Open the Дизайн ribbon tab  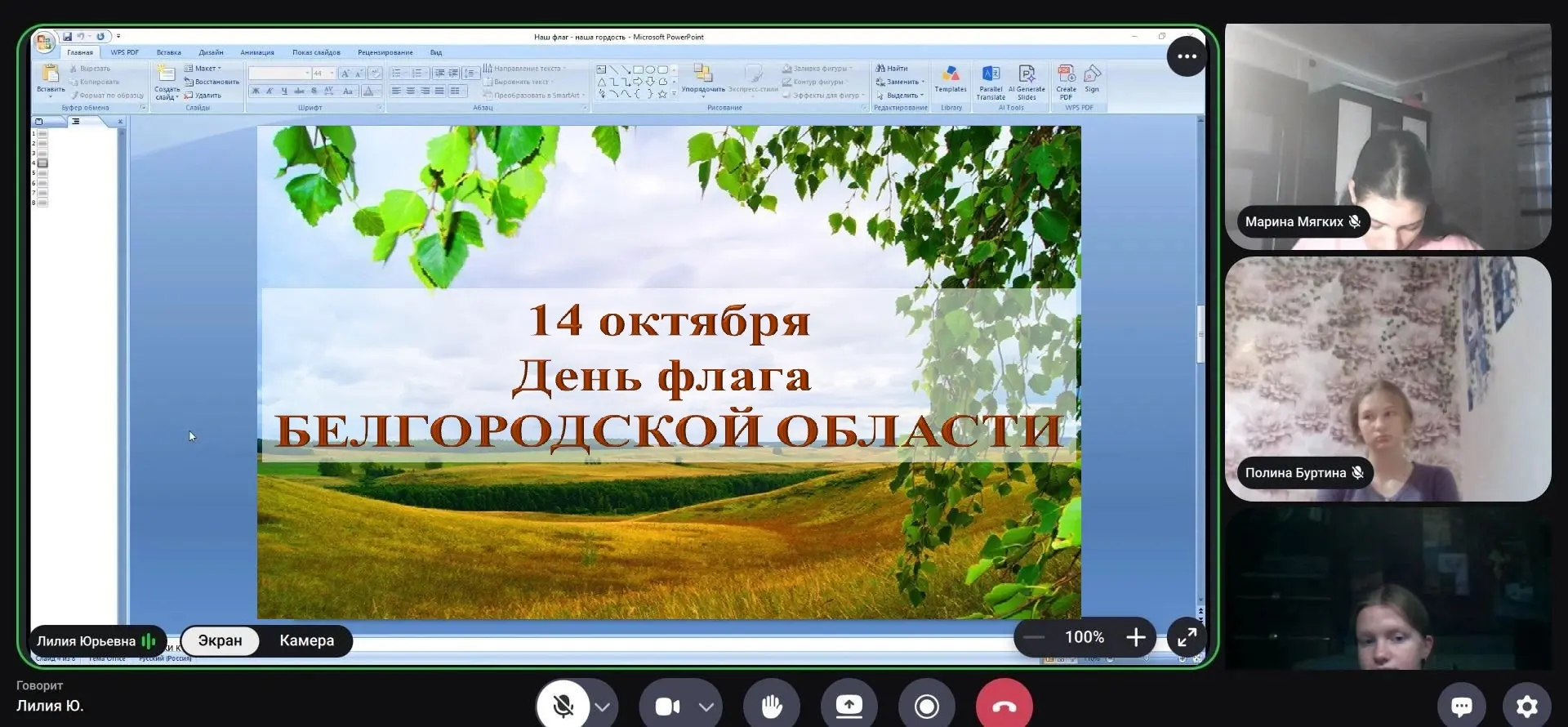211,52
